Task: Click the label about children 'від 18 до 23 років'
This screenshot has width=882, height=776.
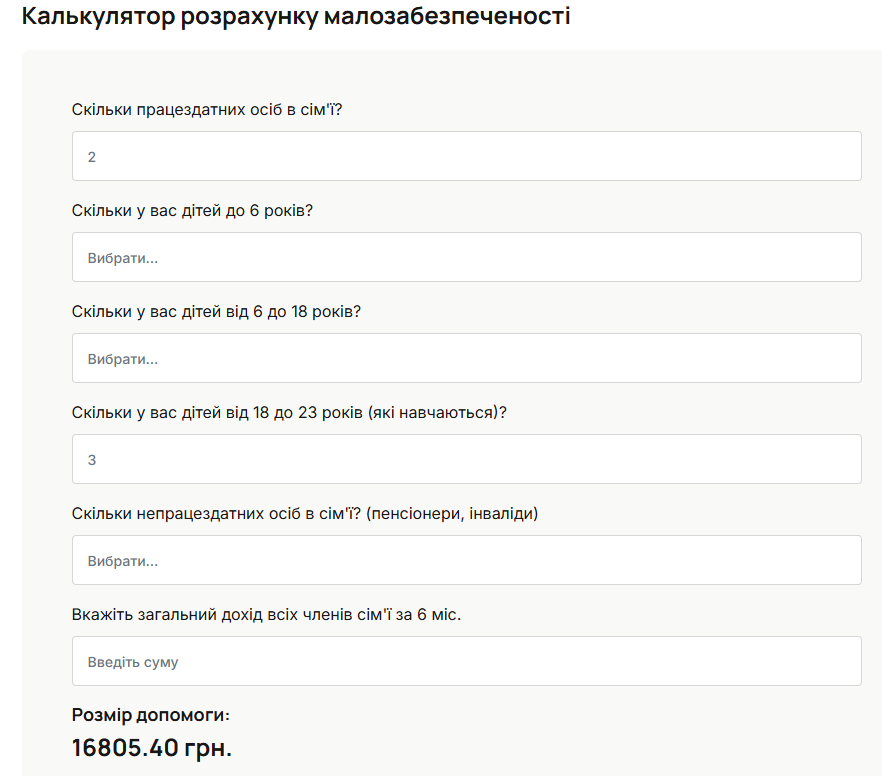Action: tap(289, 412)
